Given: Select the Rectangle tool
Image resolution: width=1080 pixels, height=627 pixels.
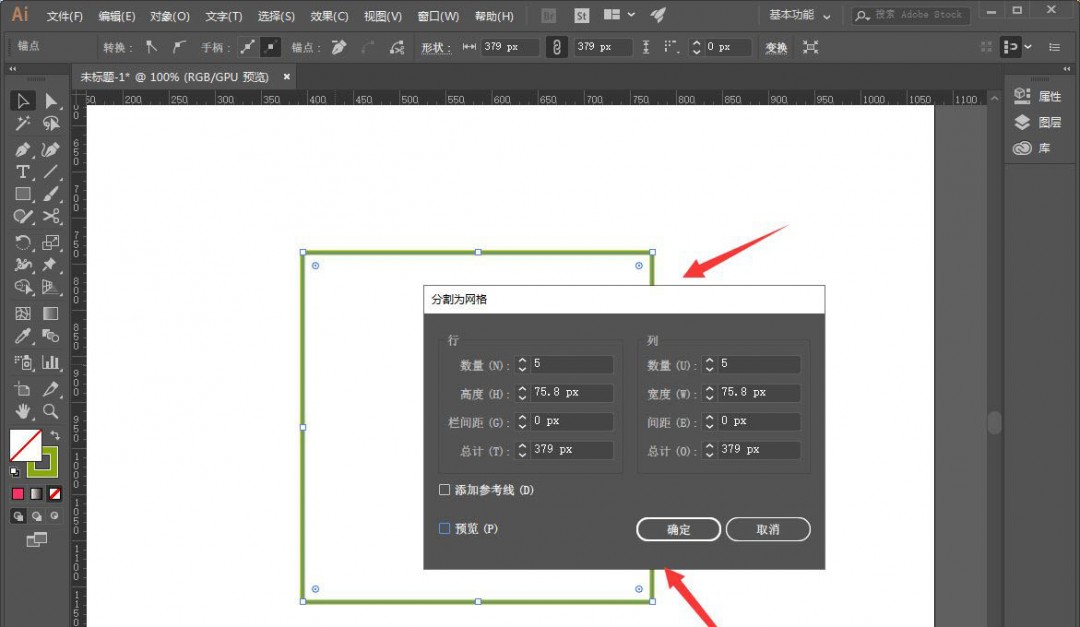Looking at the screenshot, I should tap(22, 194).
